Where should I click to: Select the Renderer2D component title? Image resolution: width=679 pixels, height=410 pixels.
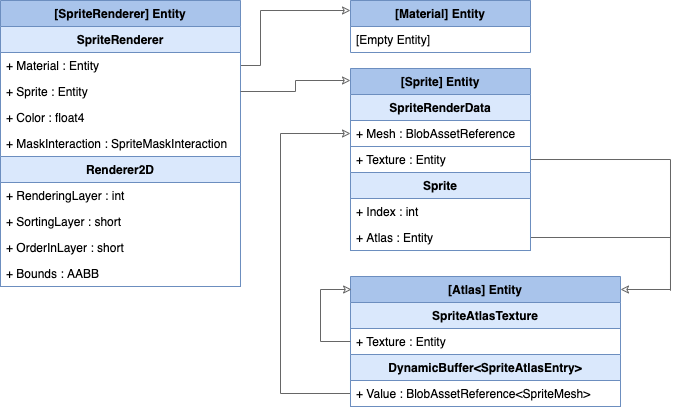coord(120,170)
